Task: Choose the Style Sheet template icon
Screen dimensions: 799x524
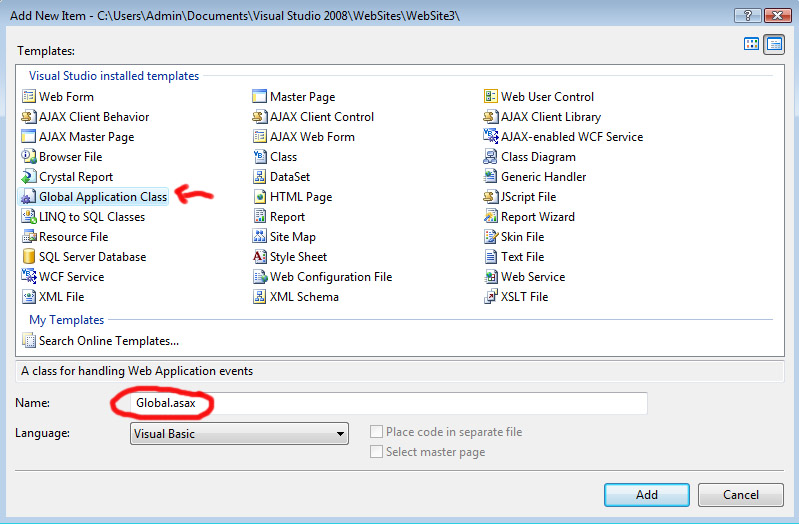Action: (x=259, y=256)
